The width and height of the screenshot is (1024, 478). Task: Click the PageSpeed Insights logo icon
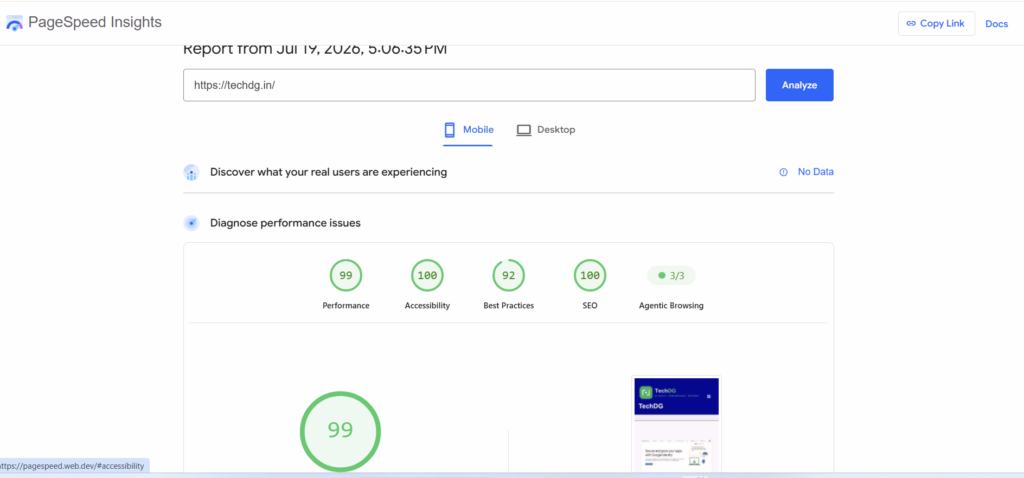point(14,24)
